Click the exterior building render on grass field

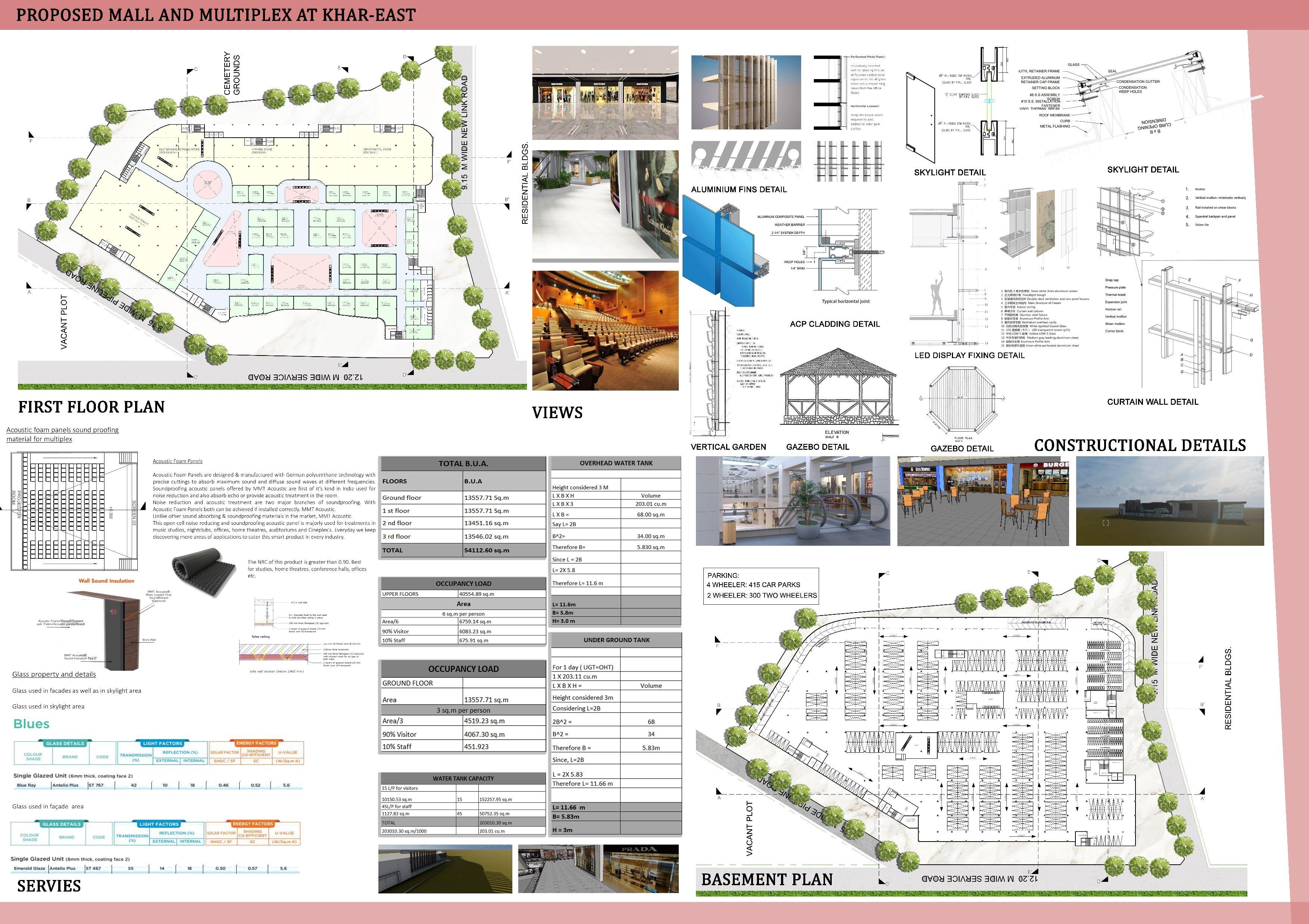1169,501
